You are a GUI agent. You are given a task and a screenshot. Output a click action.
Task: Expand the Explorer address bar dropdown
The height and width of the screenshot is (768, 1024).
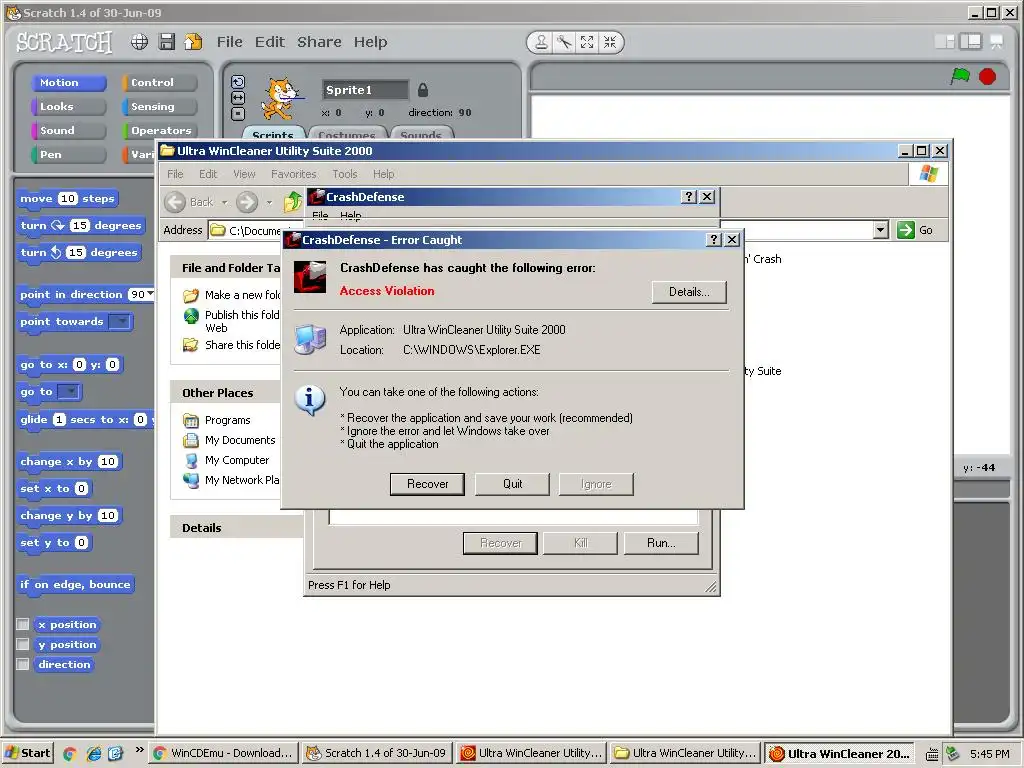(x=881, y=230)
